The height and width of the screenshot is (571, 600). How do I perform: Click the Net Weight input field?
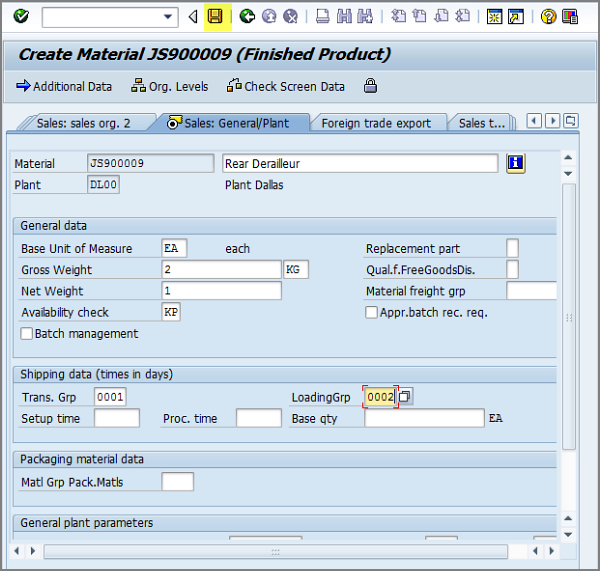point(221,291)
